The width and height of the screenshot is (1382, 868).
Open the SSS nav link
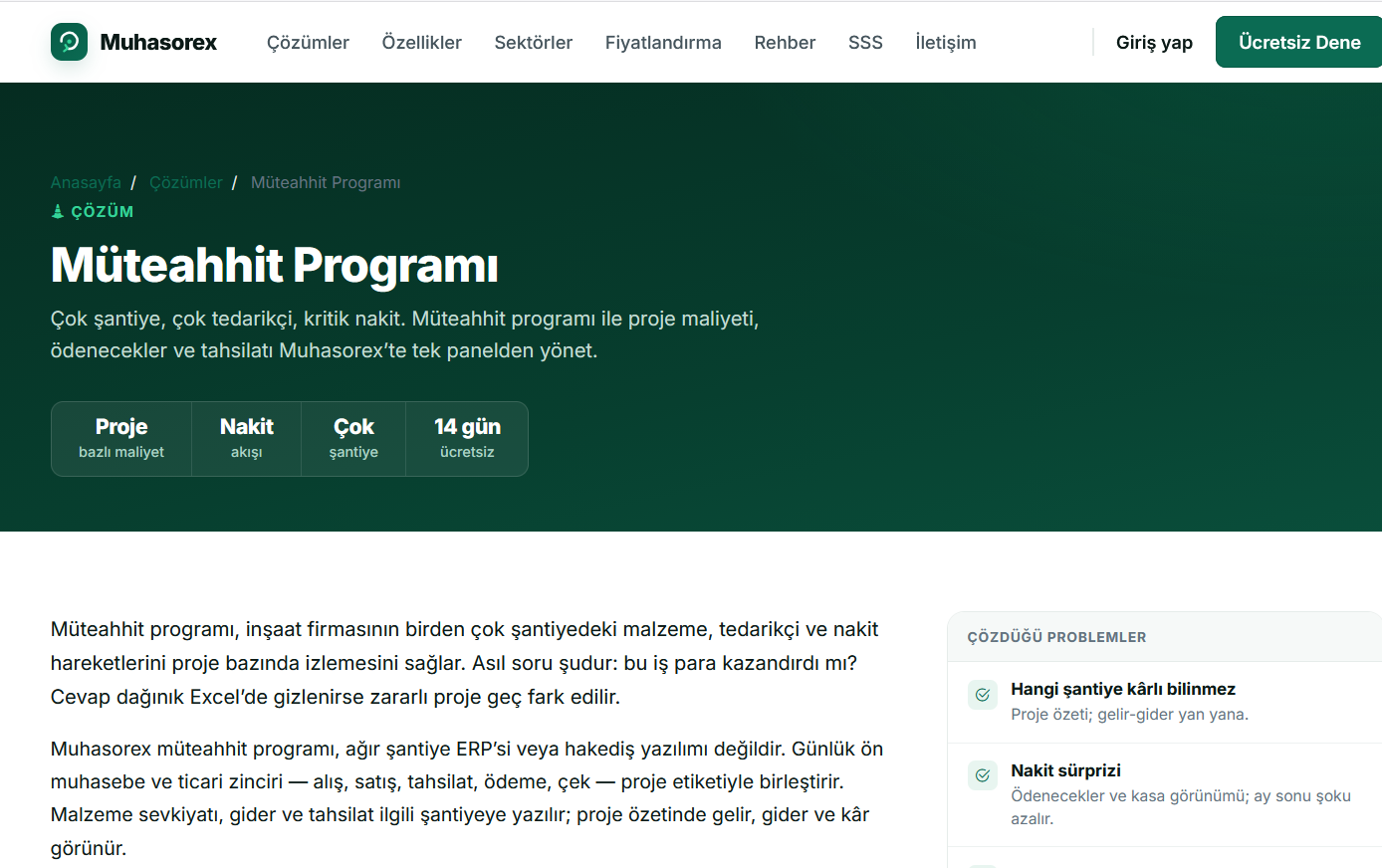[x=865, y=42]
